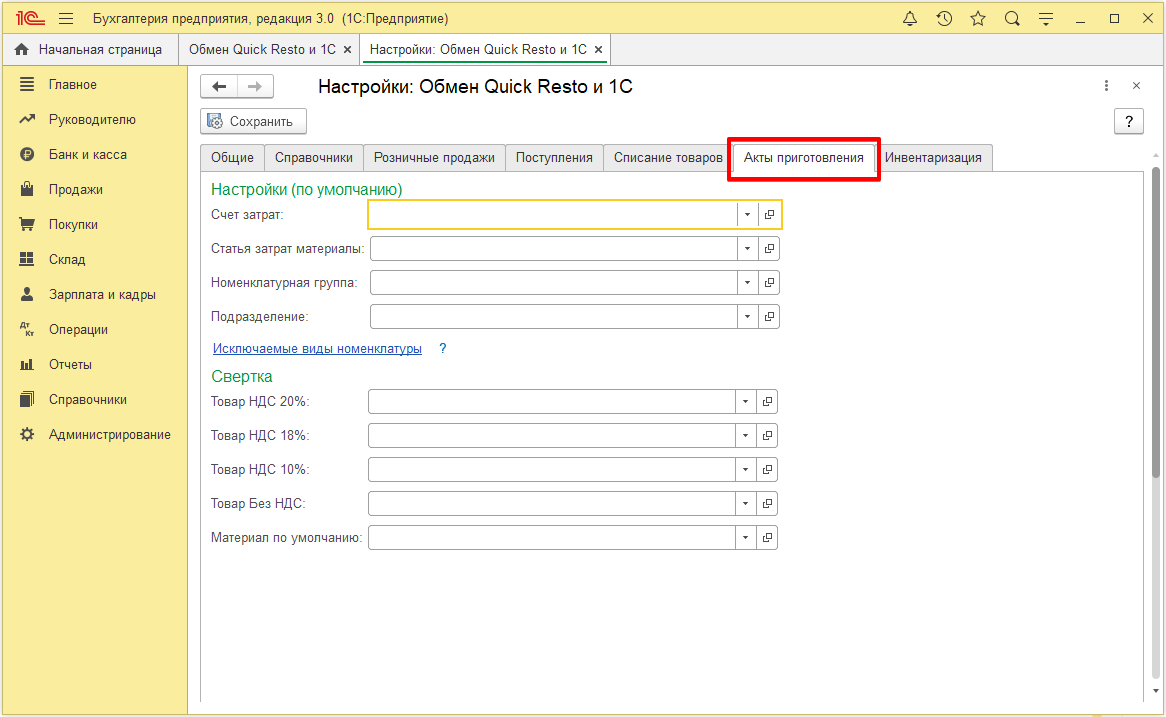The height and width of the screenshot is (717, 1166).
Task: Open the form's three-dot more menu
Action: 1107,86
